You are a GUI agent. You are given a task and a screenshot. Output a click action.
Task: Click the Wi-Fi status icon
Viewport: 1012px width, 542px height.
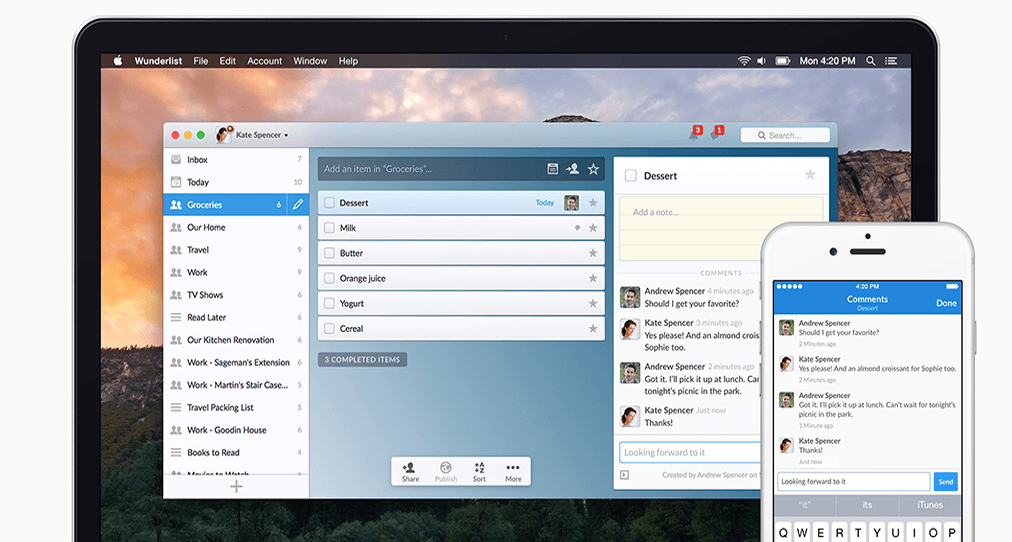coord(744,61)
